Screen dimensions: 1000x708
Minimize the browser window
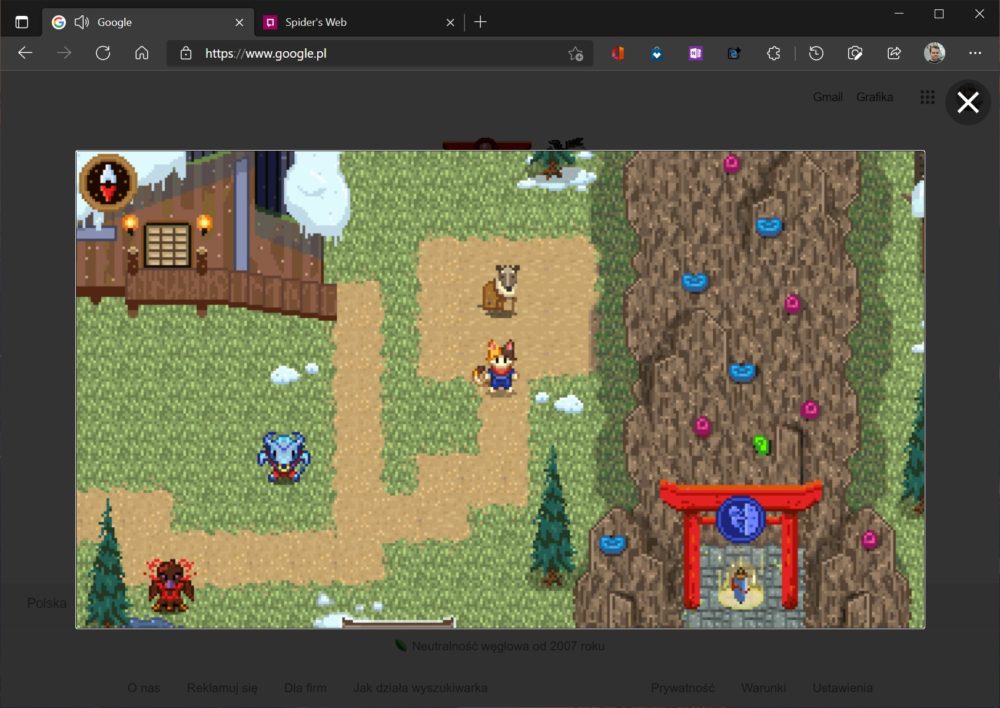pyautogui.click(x=899, y=13)
